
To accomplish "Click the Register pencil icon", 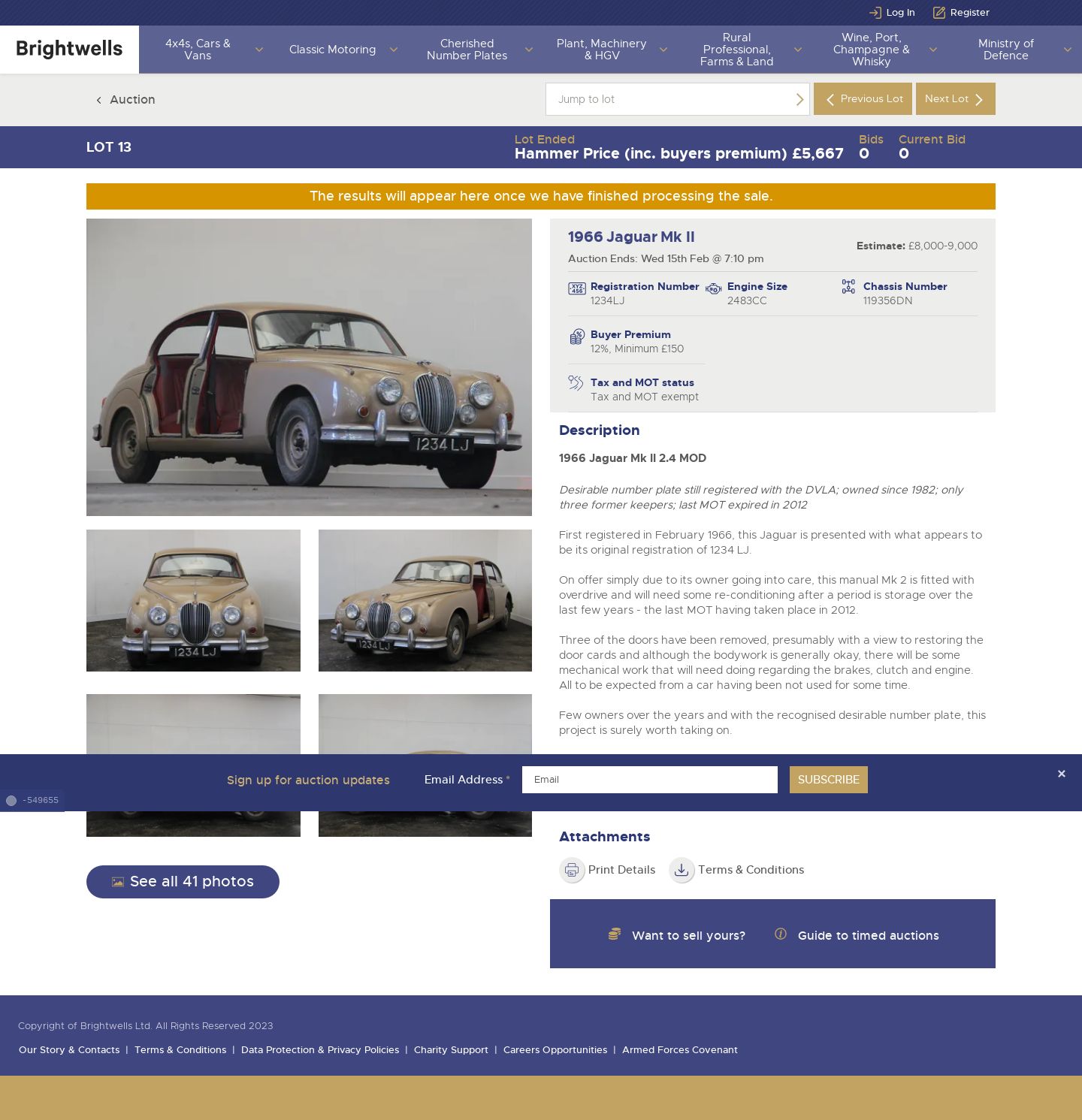I will coord(939,12).
